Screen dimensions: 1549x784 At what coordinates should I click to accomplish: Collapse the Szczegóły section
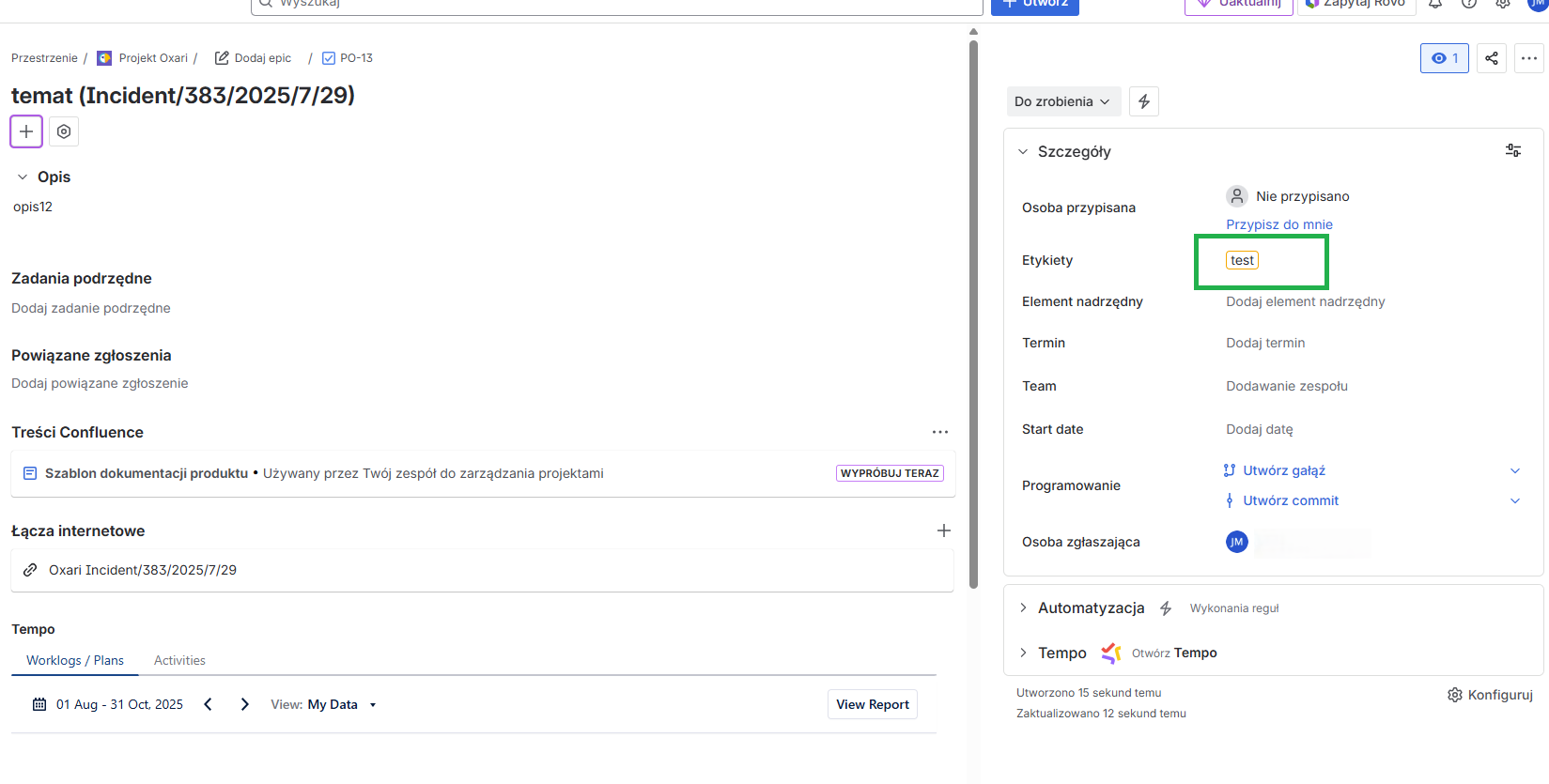1024,151
